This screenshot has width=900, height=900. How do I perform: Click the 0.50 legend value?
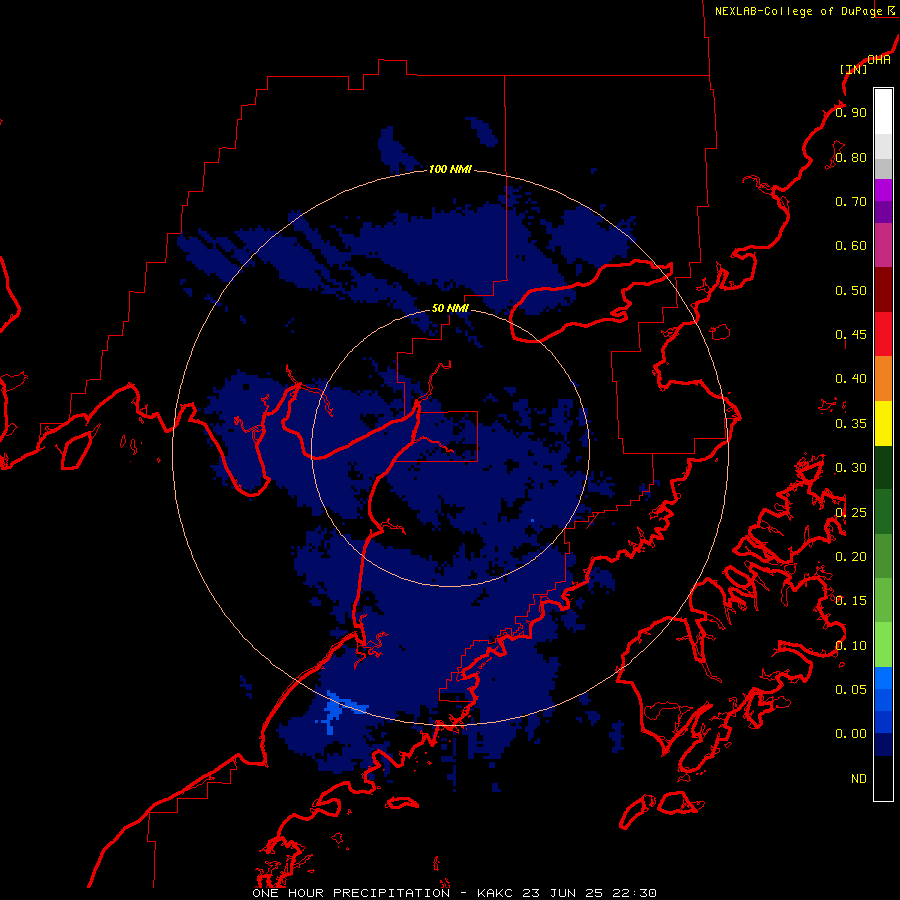851,290
